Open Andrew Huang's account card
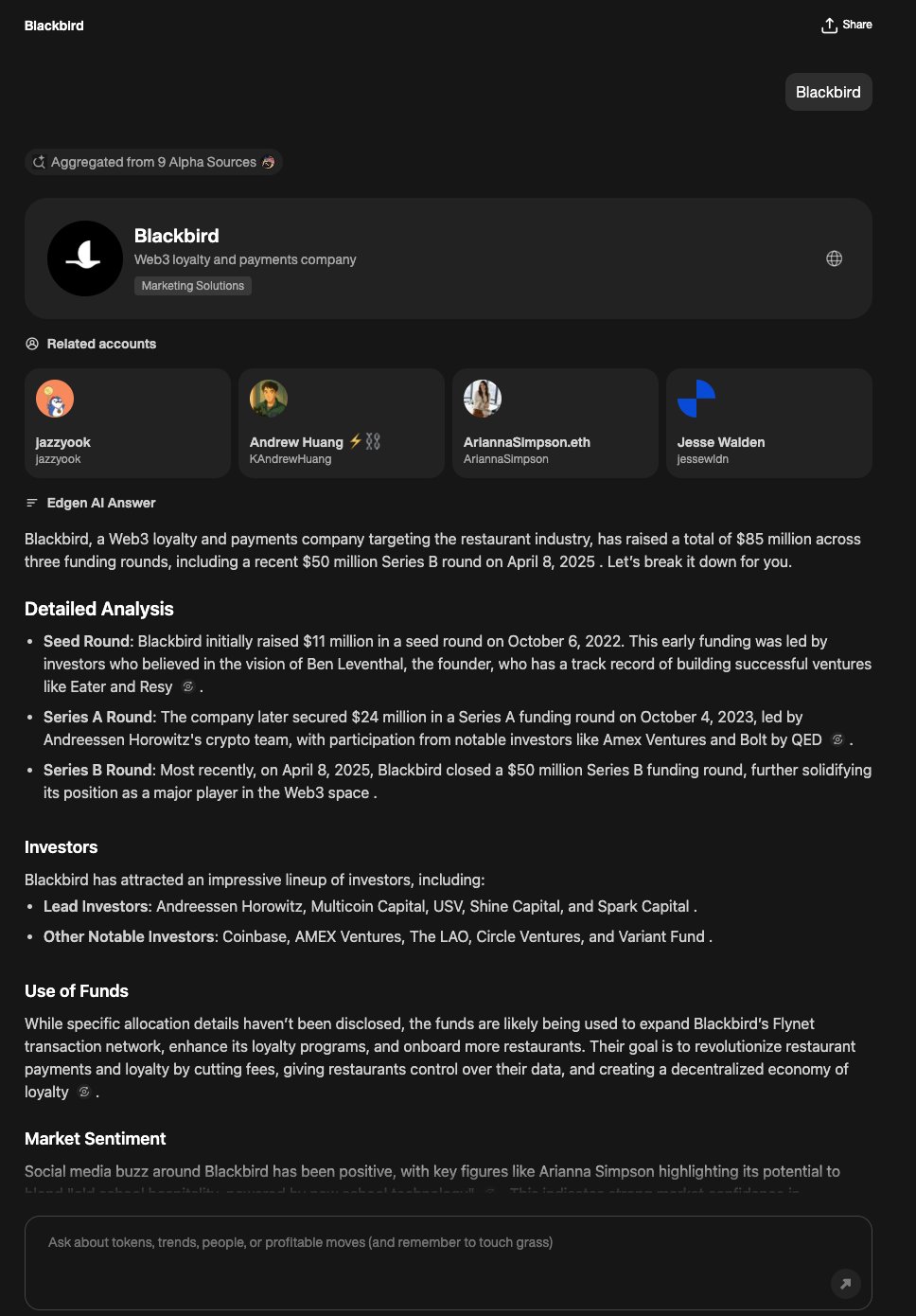 click(x=341, y=423)
